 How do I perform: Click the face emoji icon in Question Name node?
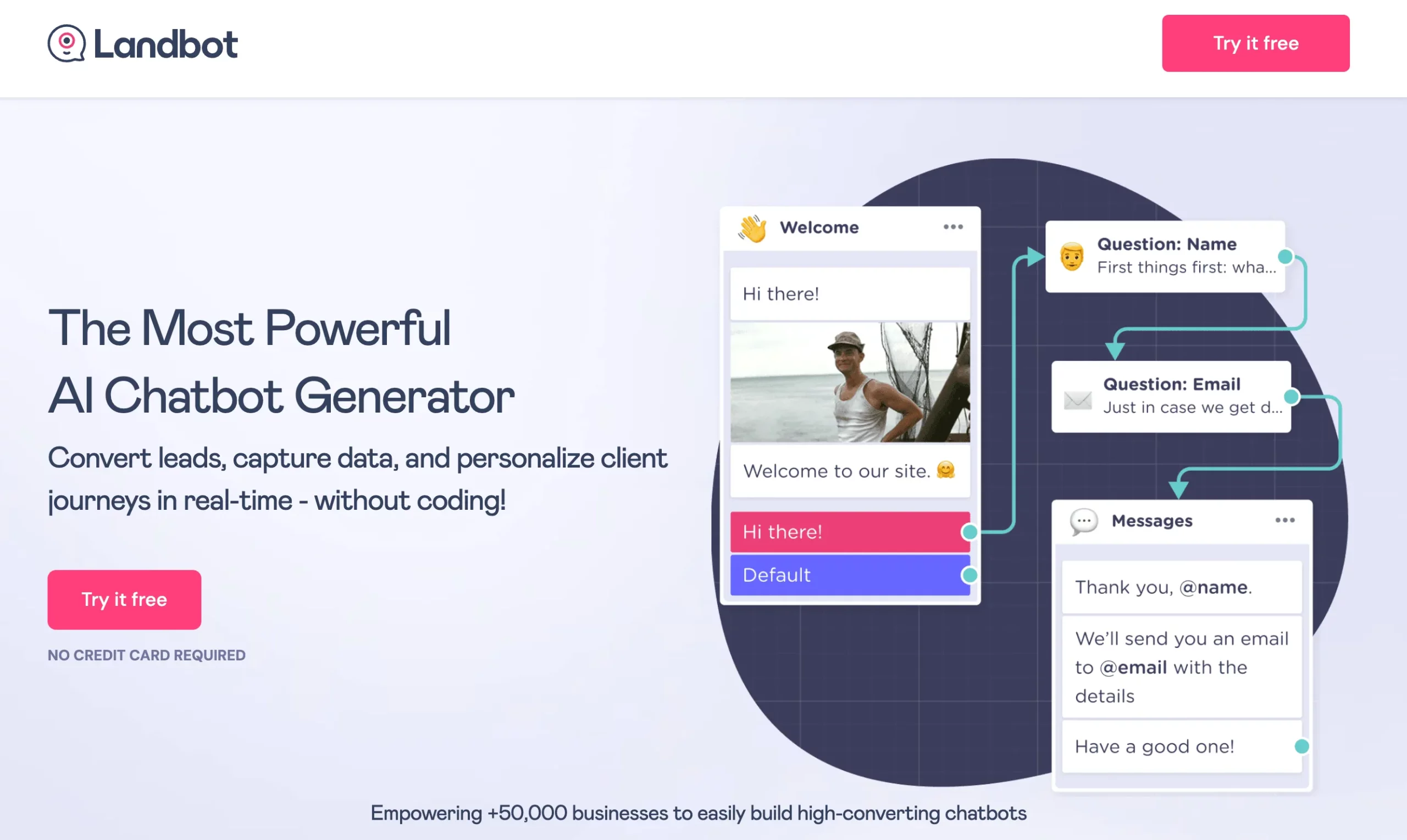[1071, 252]
